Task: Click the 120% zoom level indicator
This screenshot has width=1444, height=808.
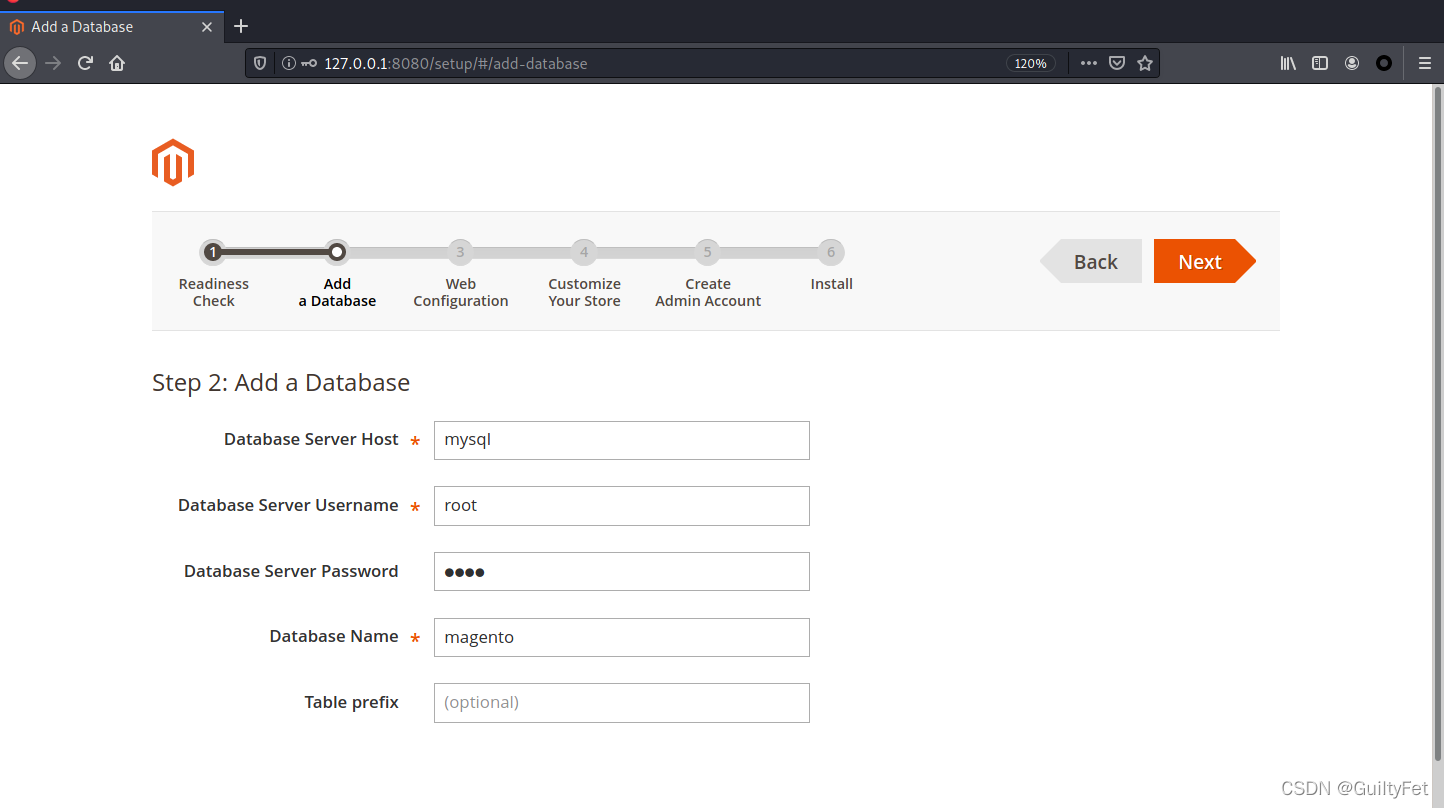Action: point(1030,62)
